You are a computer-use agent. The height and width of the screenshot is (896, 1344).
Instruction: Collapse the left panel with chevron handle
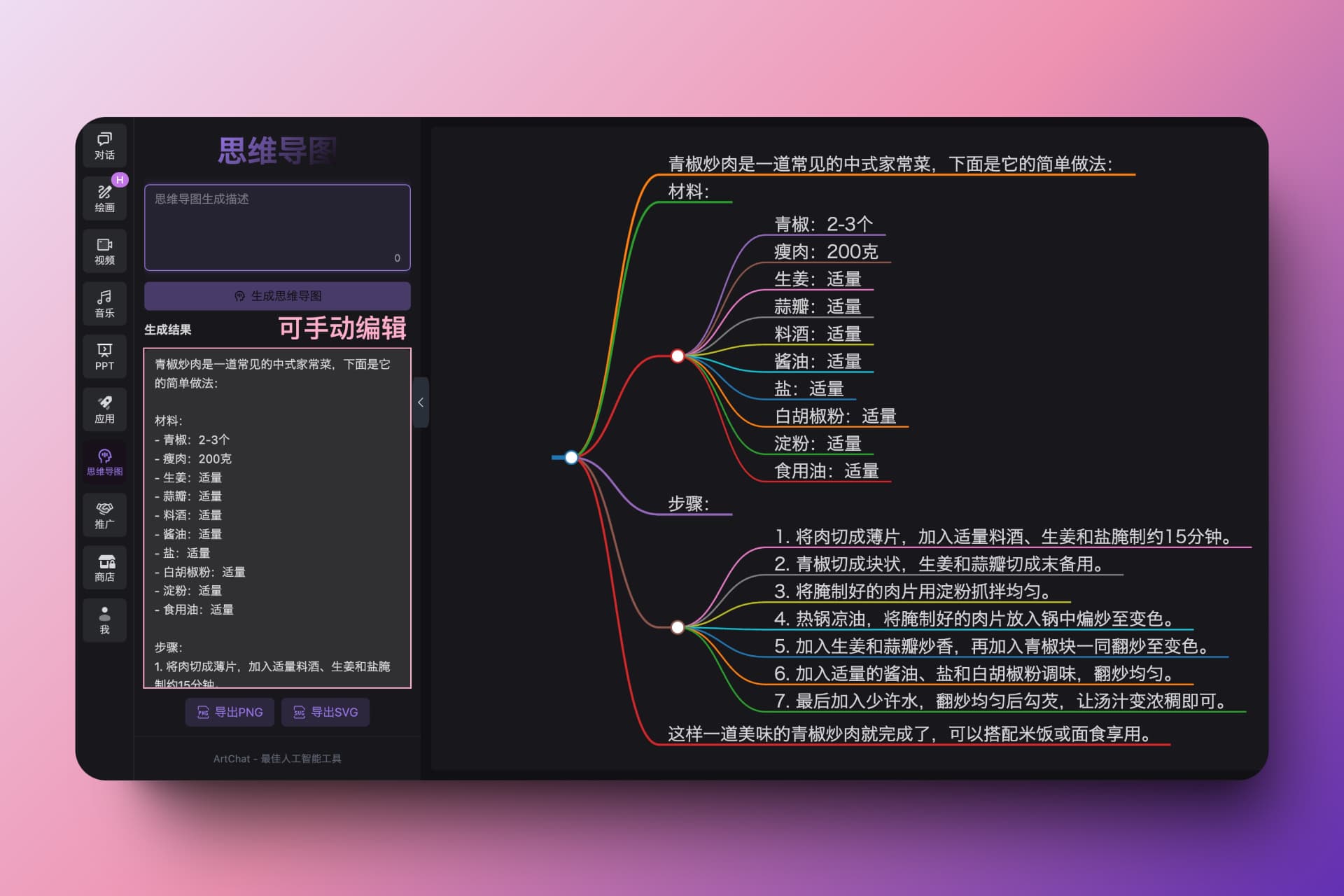point(421,402)
